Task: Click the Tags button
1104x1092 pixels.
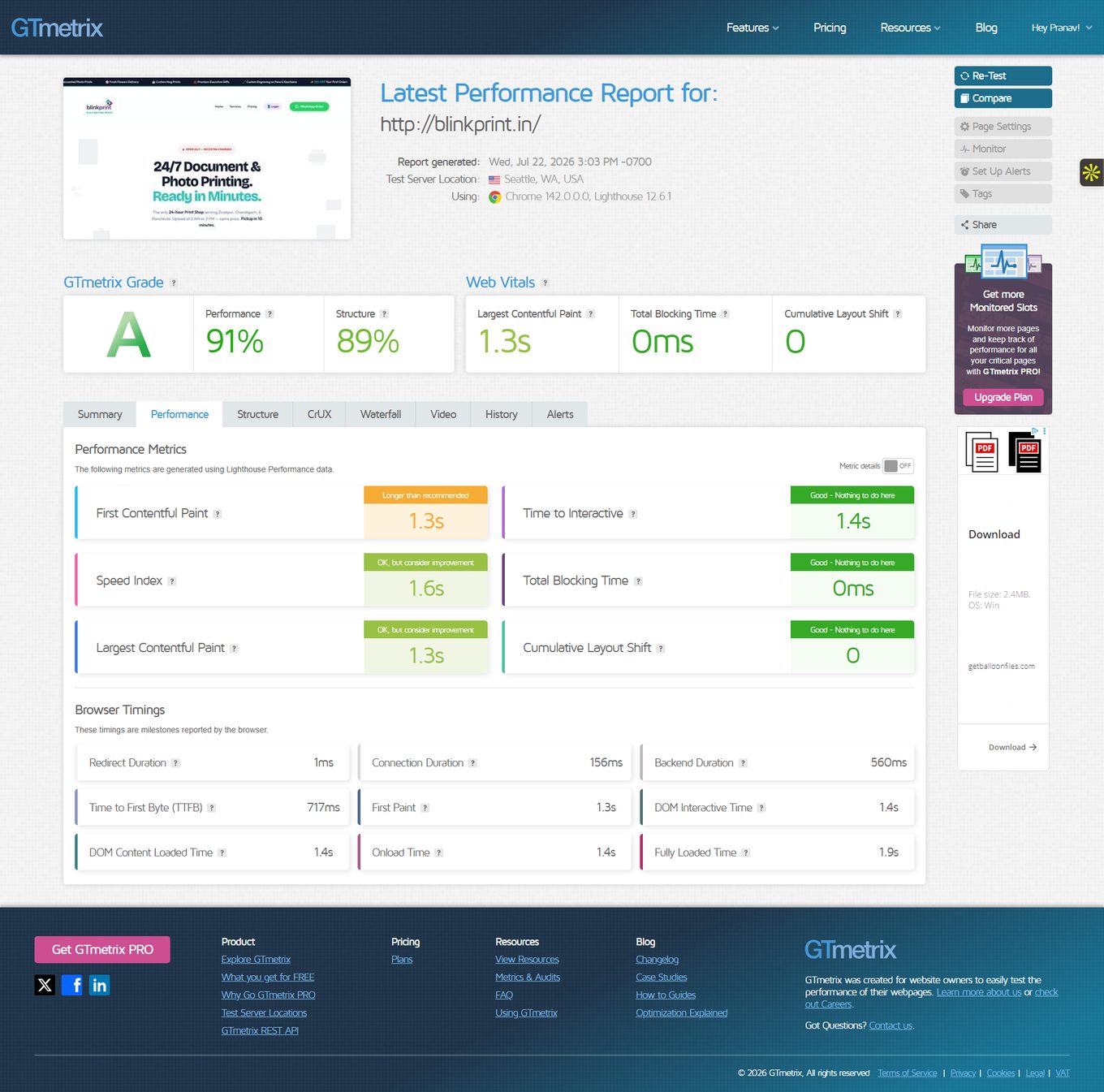Action: (x=1003, y=194)
